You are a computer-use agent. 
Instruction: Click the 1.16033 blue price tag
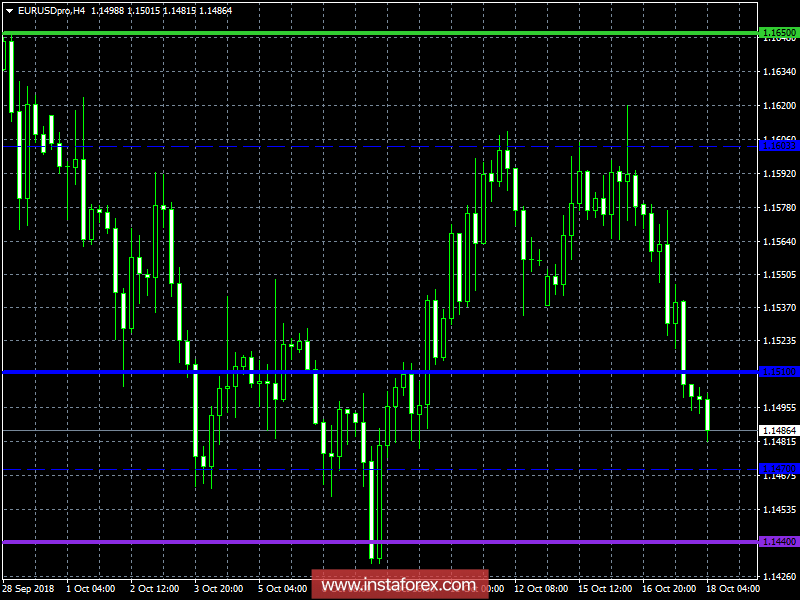point(779,146)
